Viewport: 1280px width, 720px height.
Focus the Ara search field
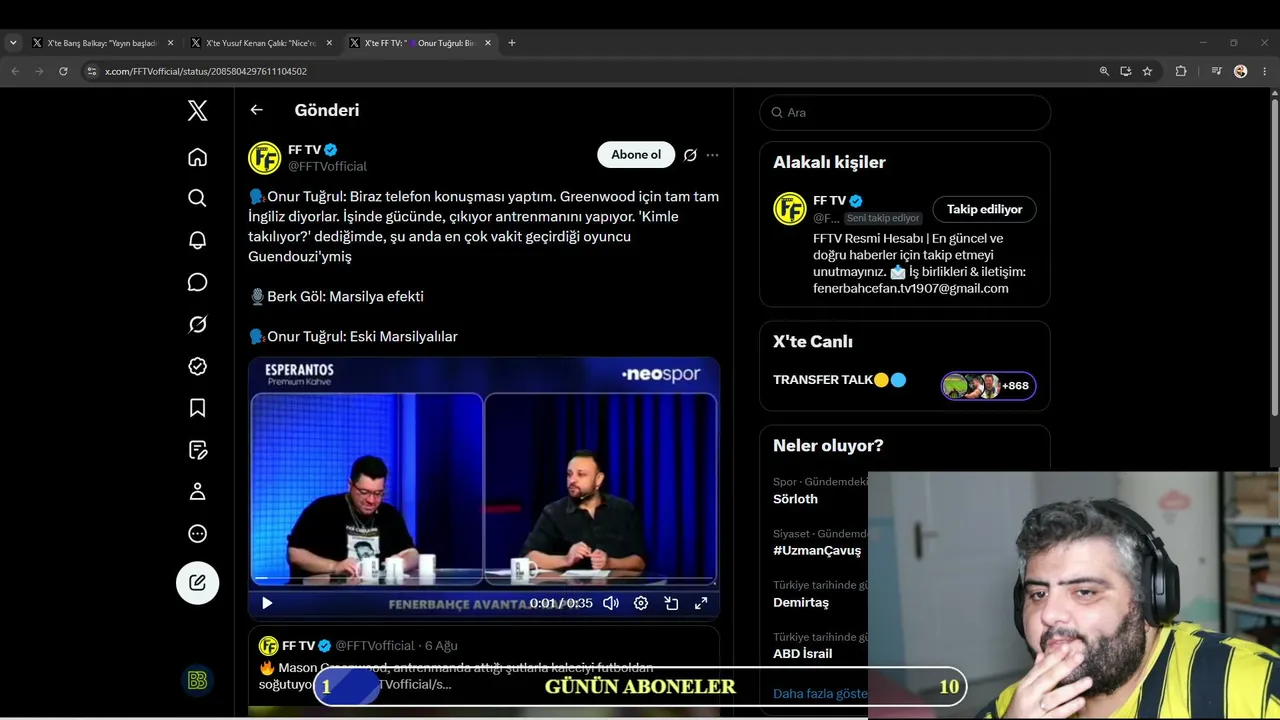tap(905, 112)
